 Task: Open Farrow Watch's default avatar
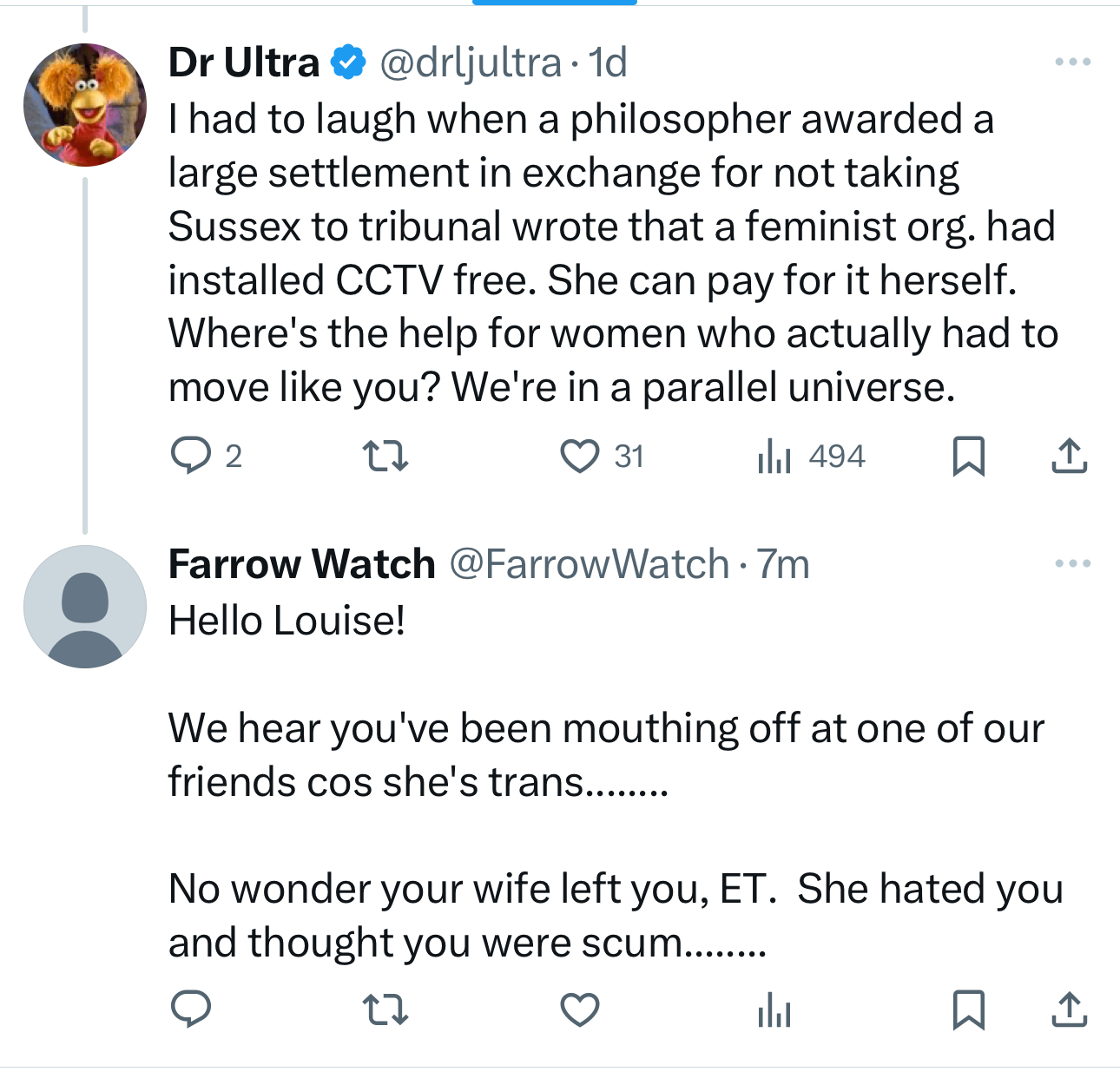click(85, 606)
